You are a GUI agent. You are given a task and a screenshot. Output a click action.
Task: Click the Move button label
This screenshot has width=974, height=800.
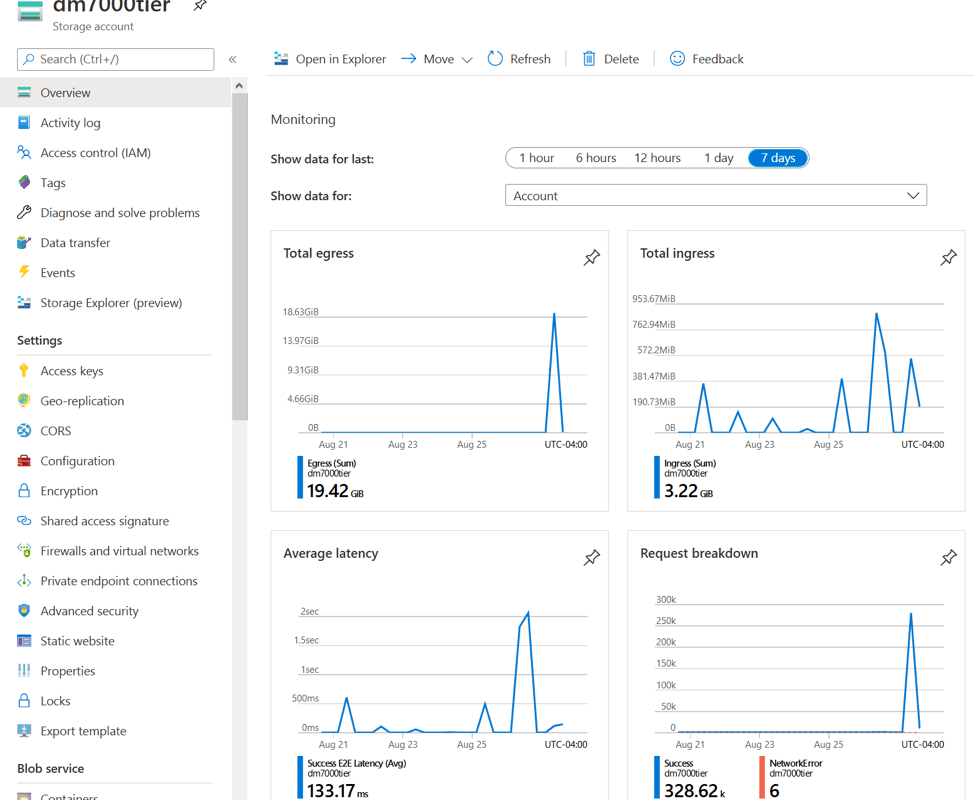point(439,59)
